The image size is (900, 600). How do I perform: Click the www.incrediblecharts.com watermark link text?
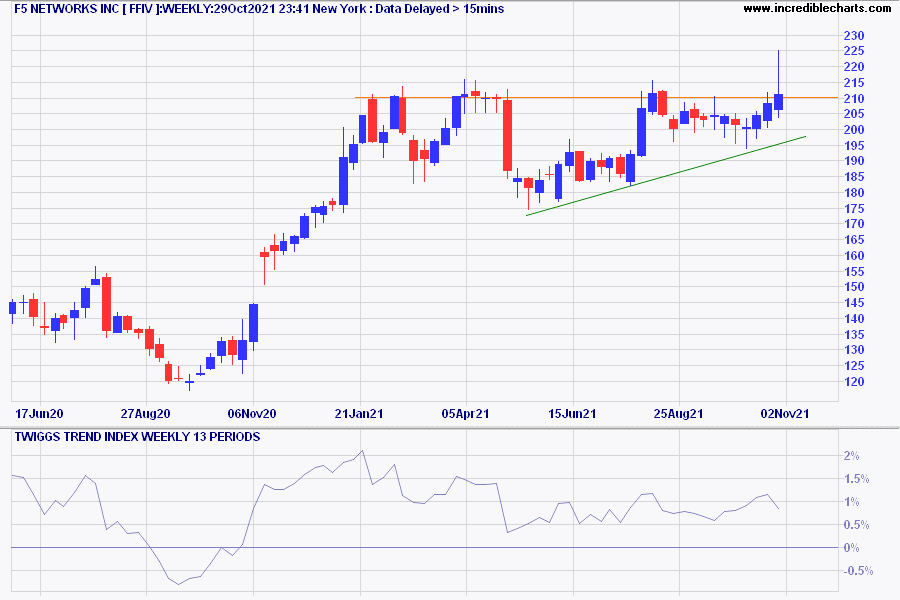coord(817,8)
